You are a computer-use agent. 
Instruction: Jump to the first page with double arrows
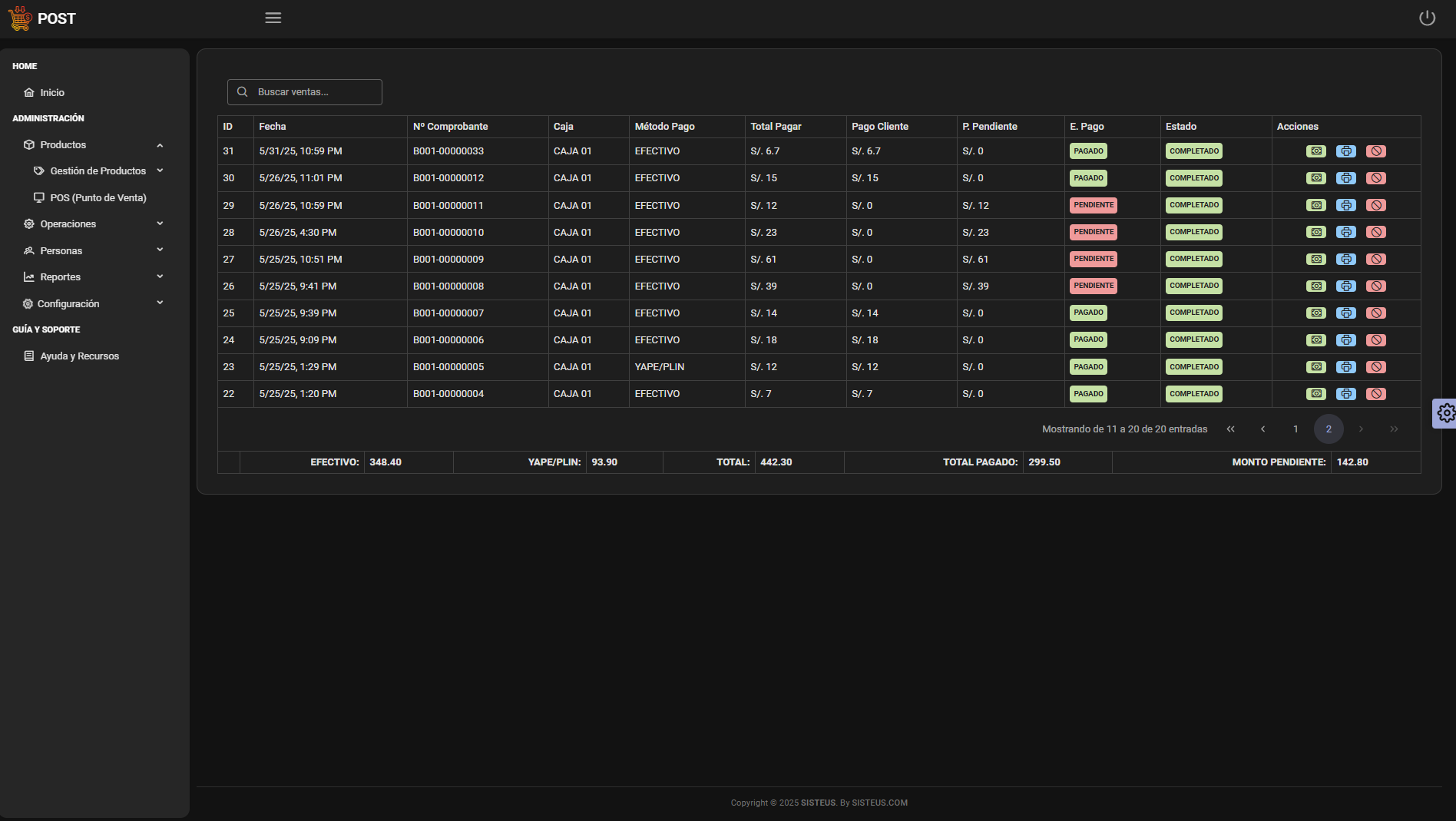(1230, 429)
